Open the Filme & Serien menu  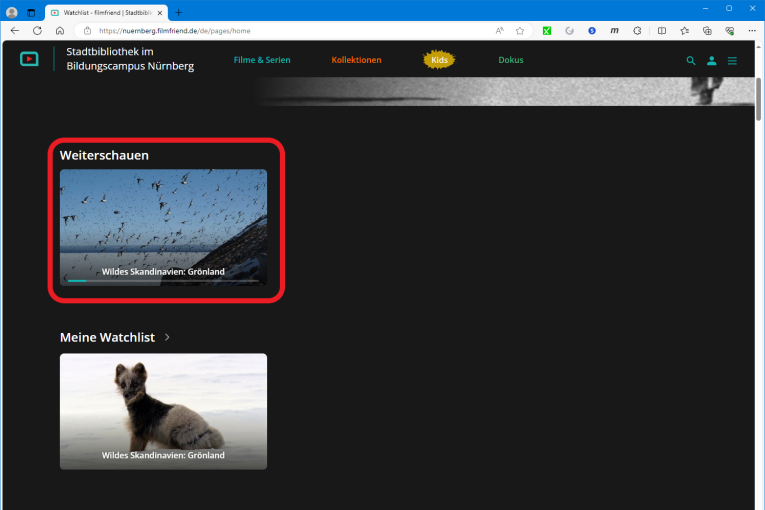coord(262,60)
